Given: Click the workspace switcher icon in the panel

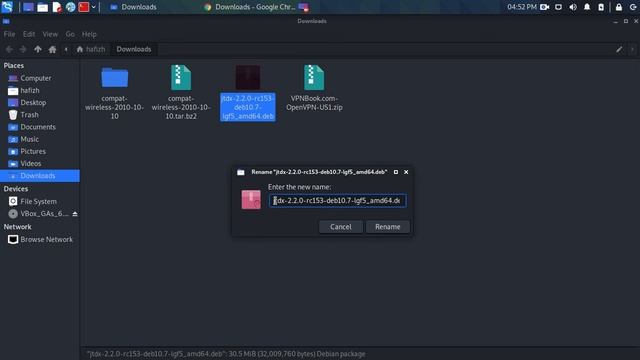Looking at the screenshot, I should click(x=303, y=7).
